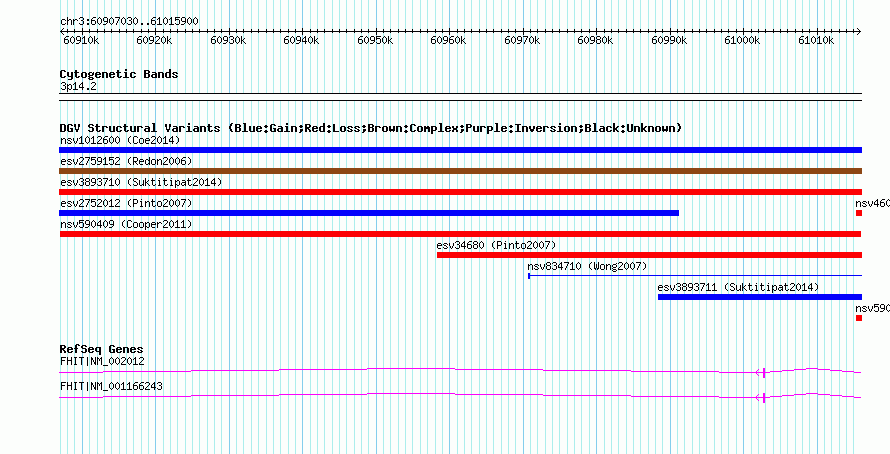Open the nsv590409 (Cooper2011) label

(x=126, y=224)
